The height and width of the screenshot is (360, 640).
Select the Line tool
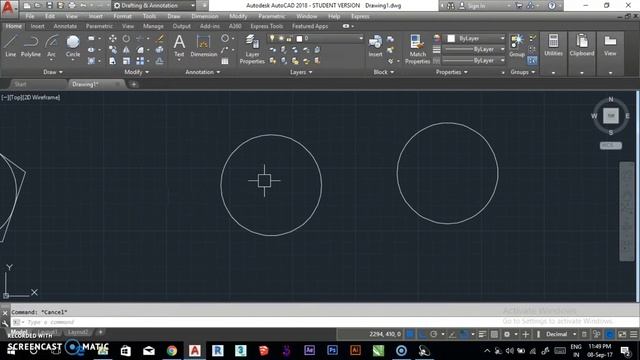tap(11, 46)
